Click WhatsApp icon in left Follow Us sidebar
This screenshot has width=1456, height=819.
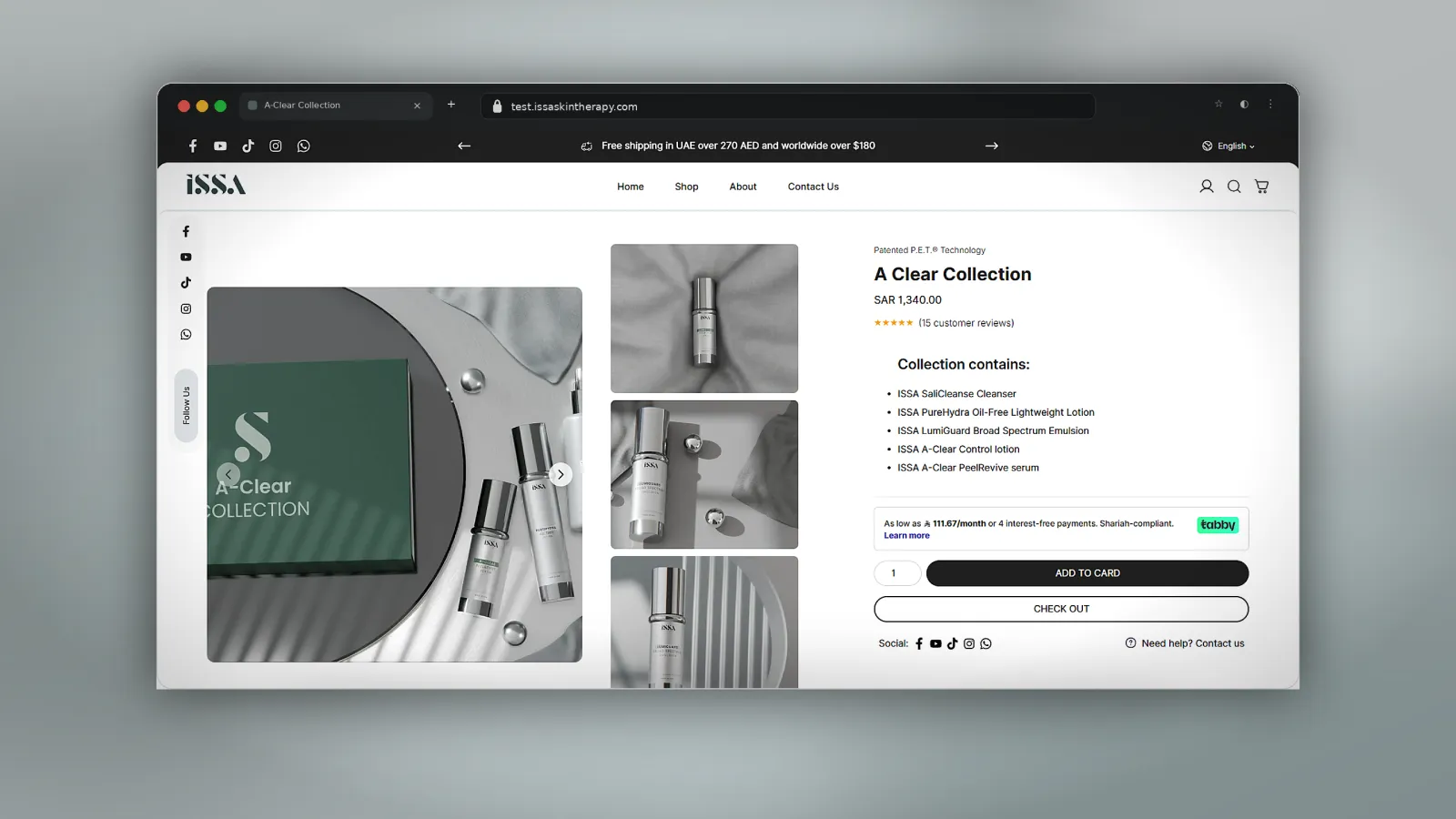coord(186,335)
